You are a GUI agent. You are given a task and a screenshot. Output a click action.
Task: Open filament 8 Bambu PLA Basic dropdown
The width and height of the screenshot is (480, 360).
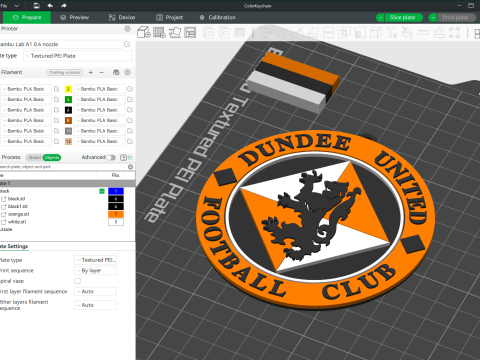[99, 120]
